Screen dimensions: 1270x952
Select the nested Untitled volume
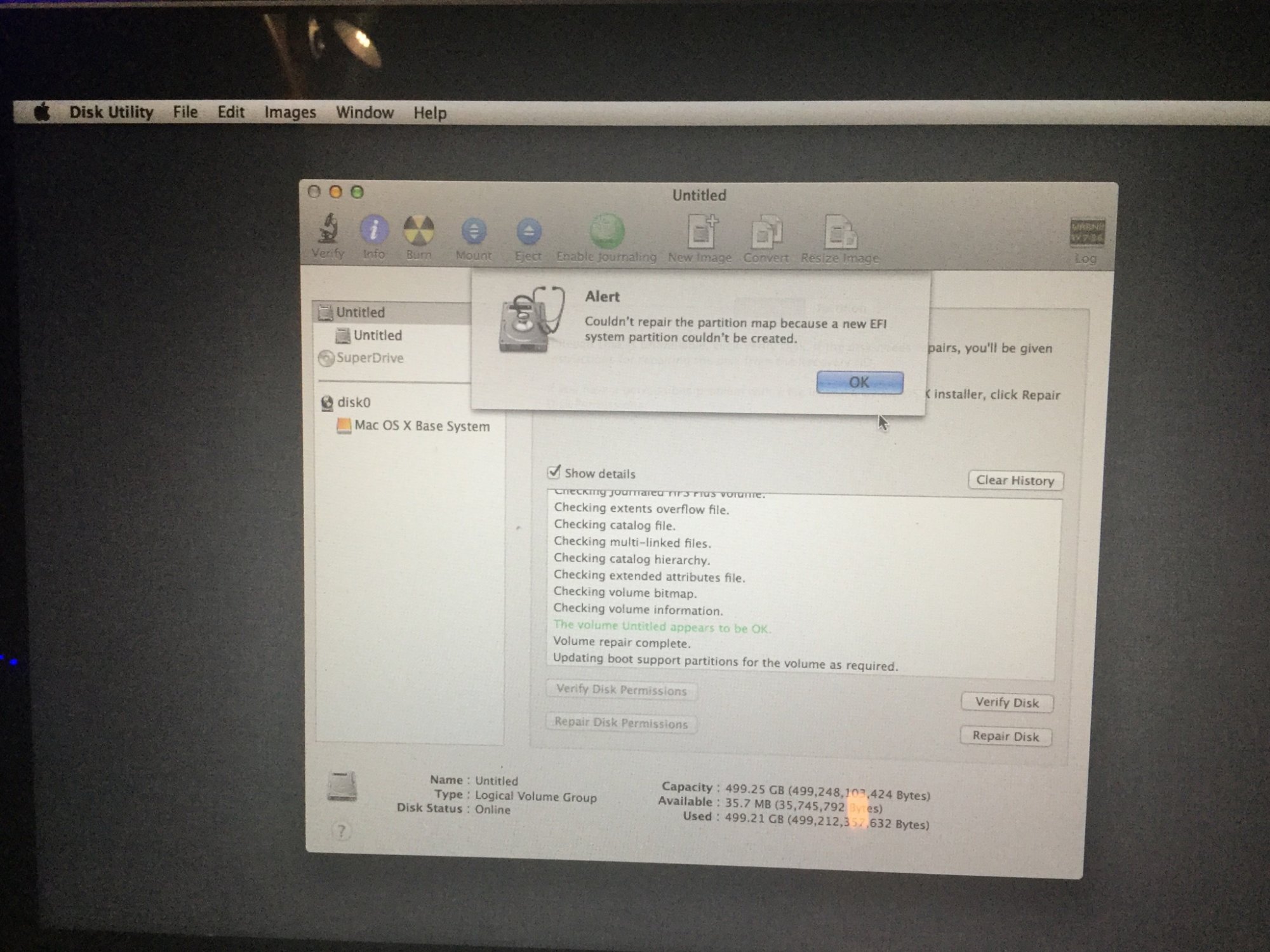coord(377,335)
